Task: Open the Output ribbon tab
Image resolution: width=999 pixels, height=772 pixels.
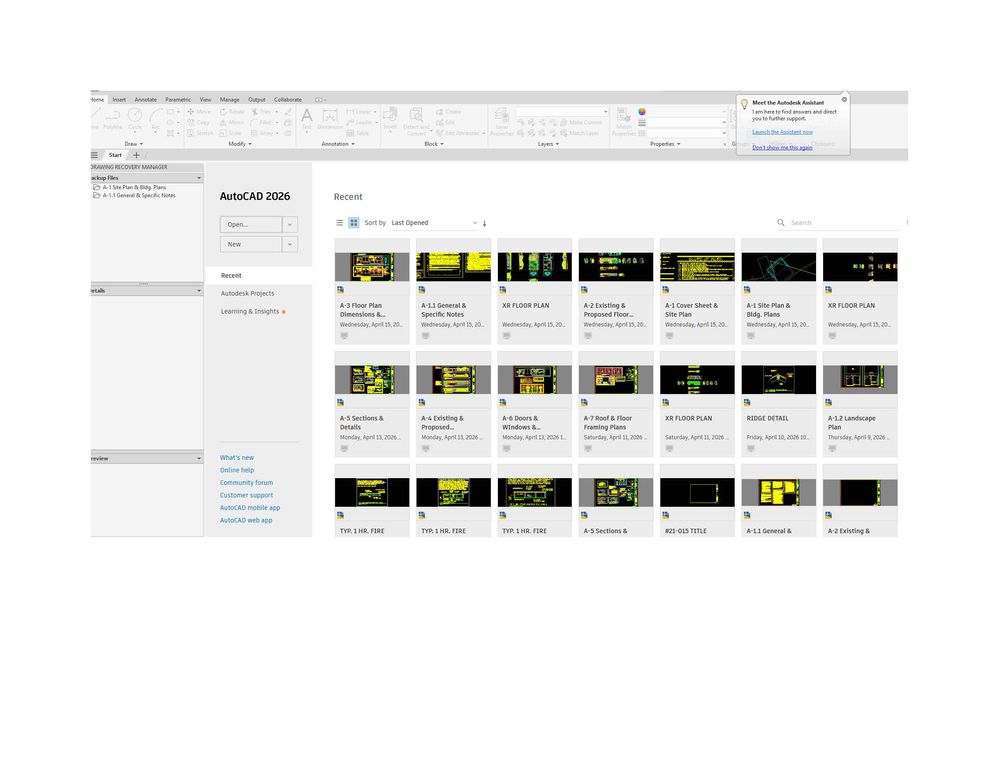Action: 257,99
